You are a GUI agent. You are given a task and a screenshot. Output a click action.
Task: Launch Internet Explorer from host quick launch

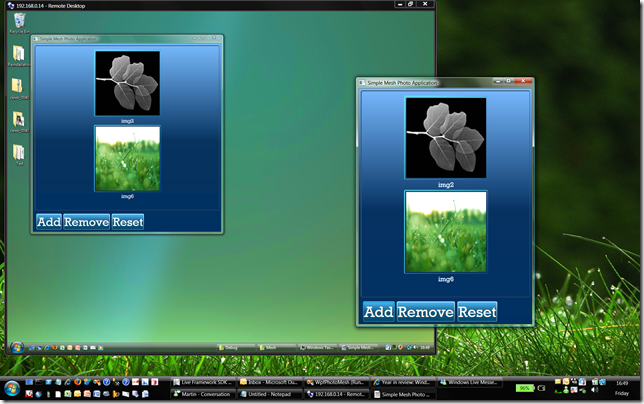coord(68,382)
